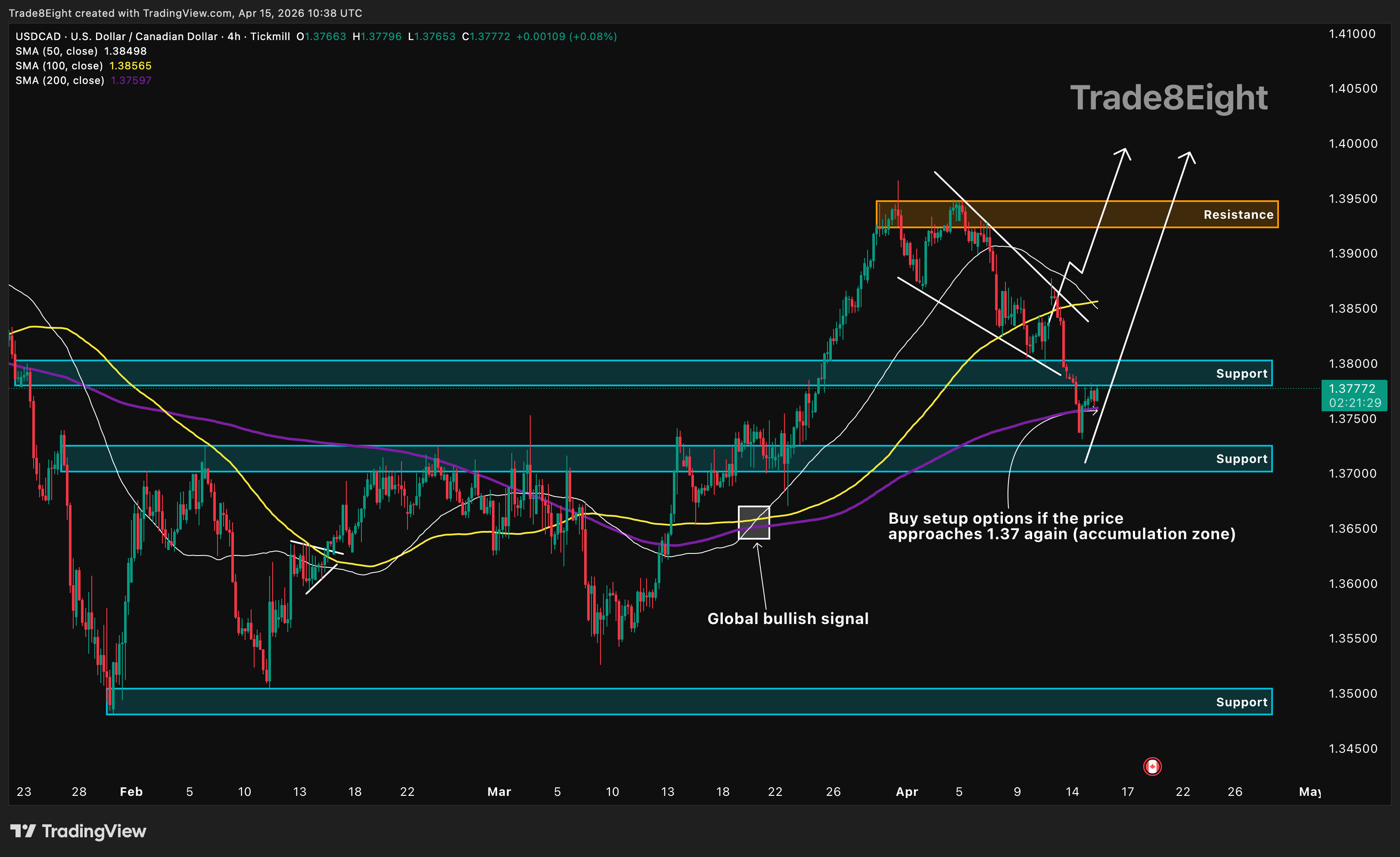Click the Support label near 1.37000
The image size is (1400, 857).
point(1241,459)
